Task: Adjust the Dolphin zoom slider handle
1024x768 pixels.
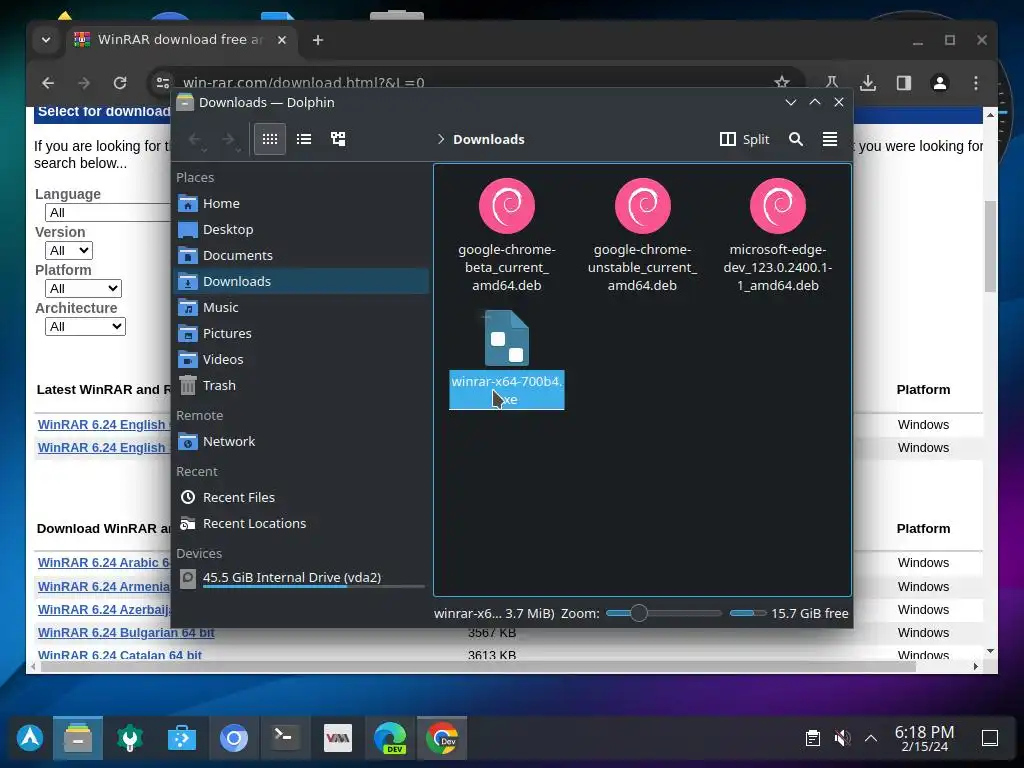Action: pos(639,613)
